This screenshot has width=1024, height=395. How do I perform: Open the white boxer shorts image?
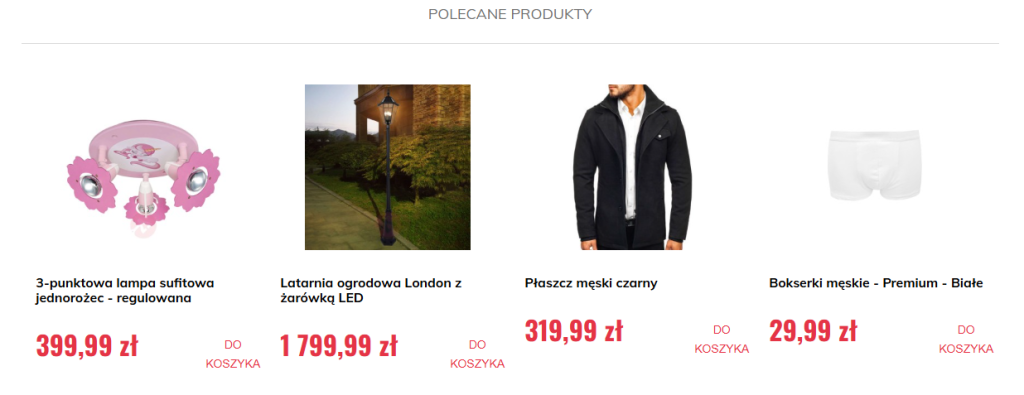click(x=876, y=166)
